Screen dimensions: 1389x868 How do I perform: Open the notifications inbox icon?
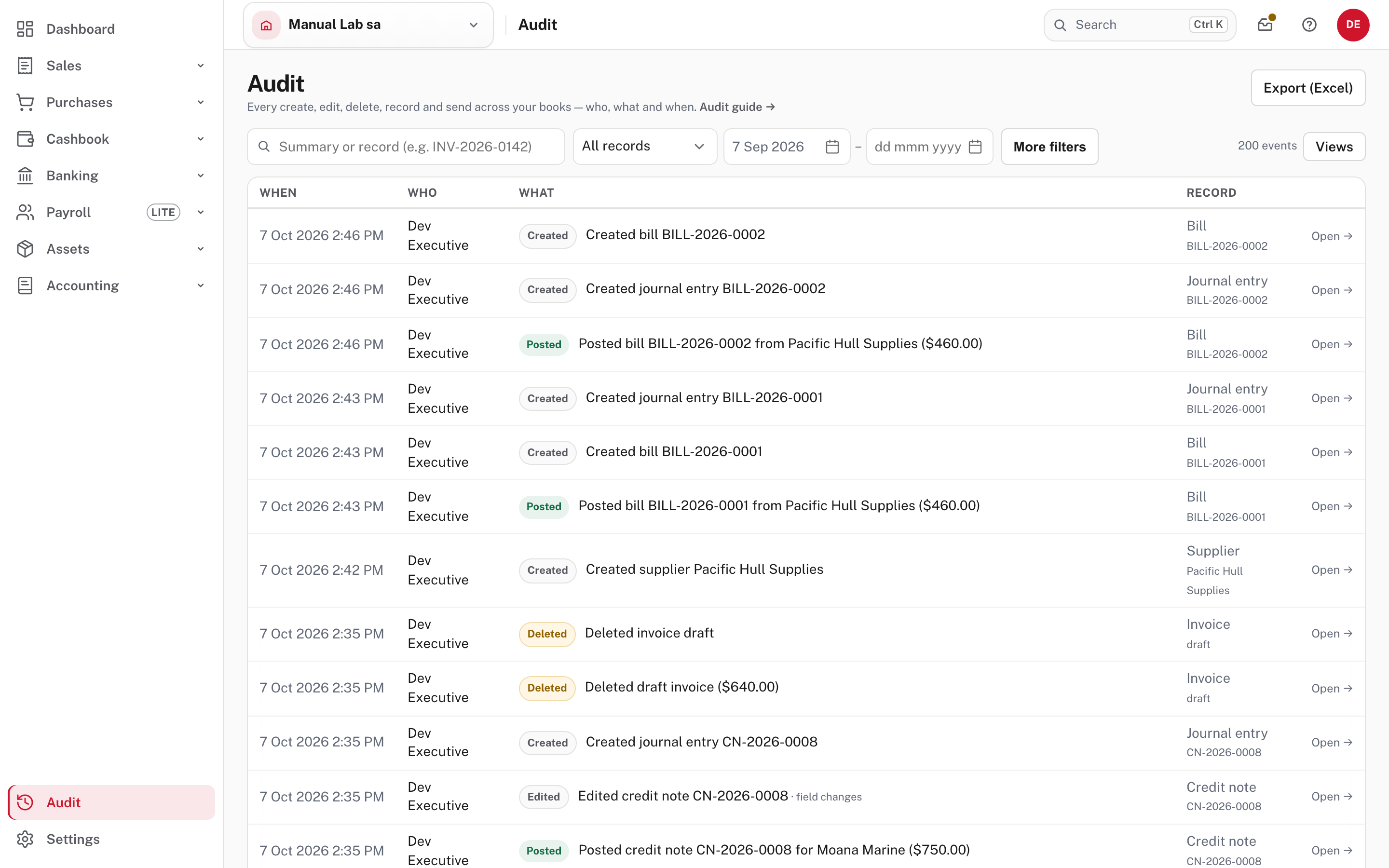[1265, 25]
